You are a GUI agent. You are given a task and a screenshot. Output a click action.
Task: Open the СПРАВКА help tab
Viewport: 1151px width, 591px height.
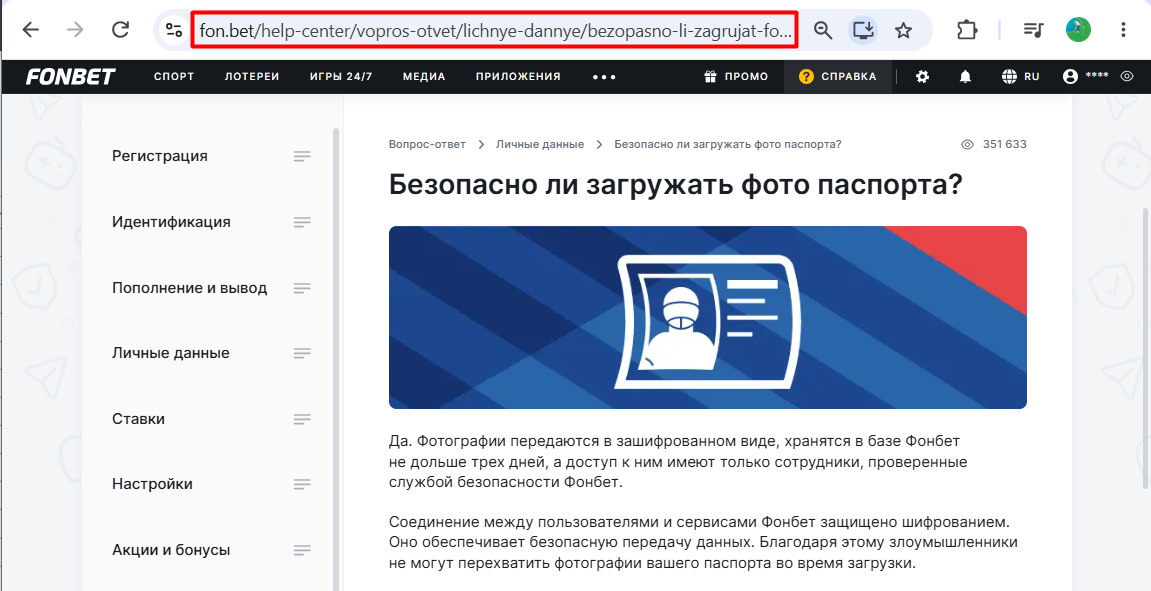pyautogui.click(x=838, y=76)
